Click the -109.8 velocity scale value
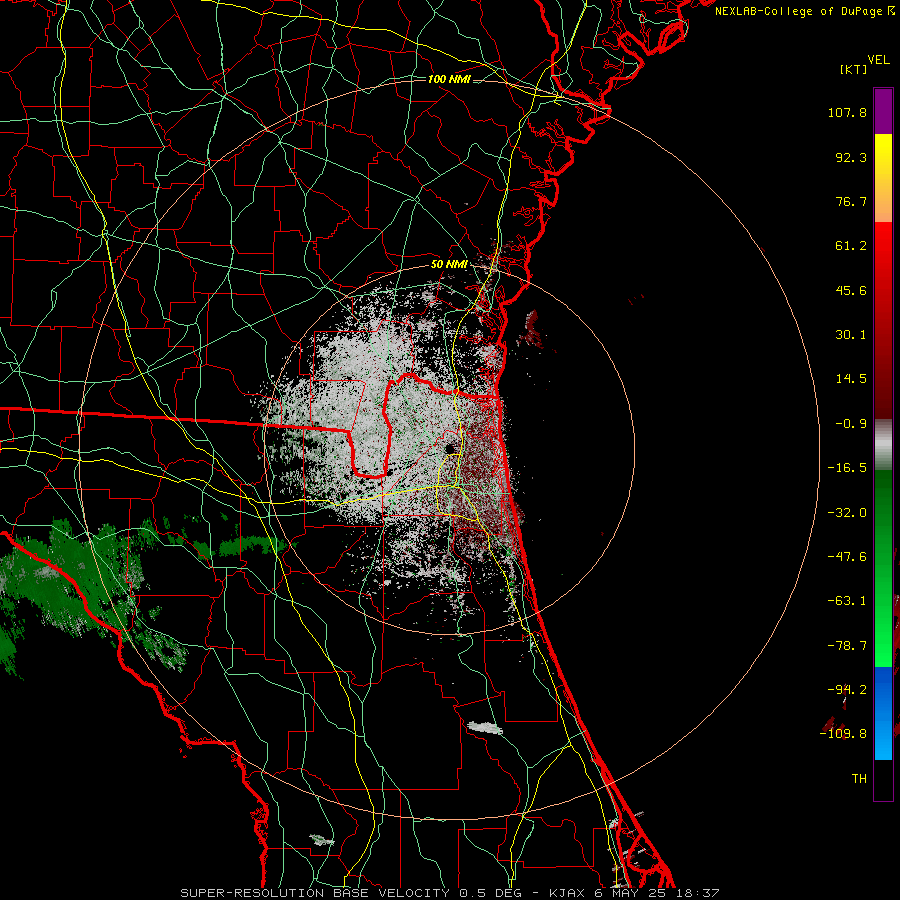Viewport: 900px width, 900px height. tap(843, 734)
